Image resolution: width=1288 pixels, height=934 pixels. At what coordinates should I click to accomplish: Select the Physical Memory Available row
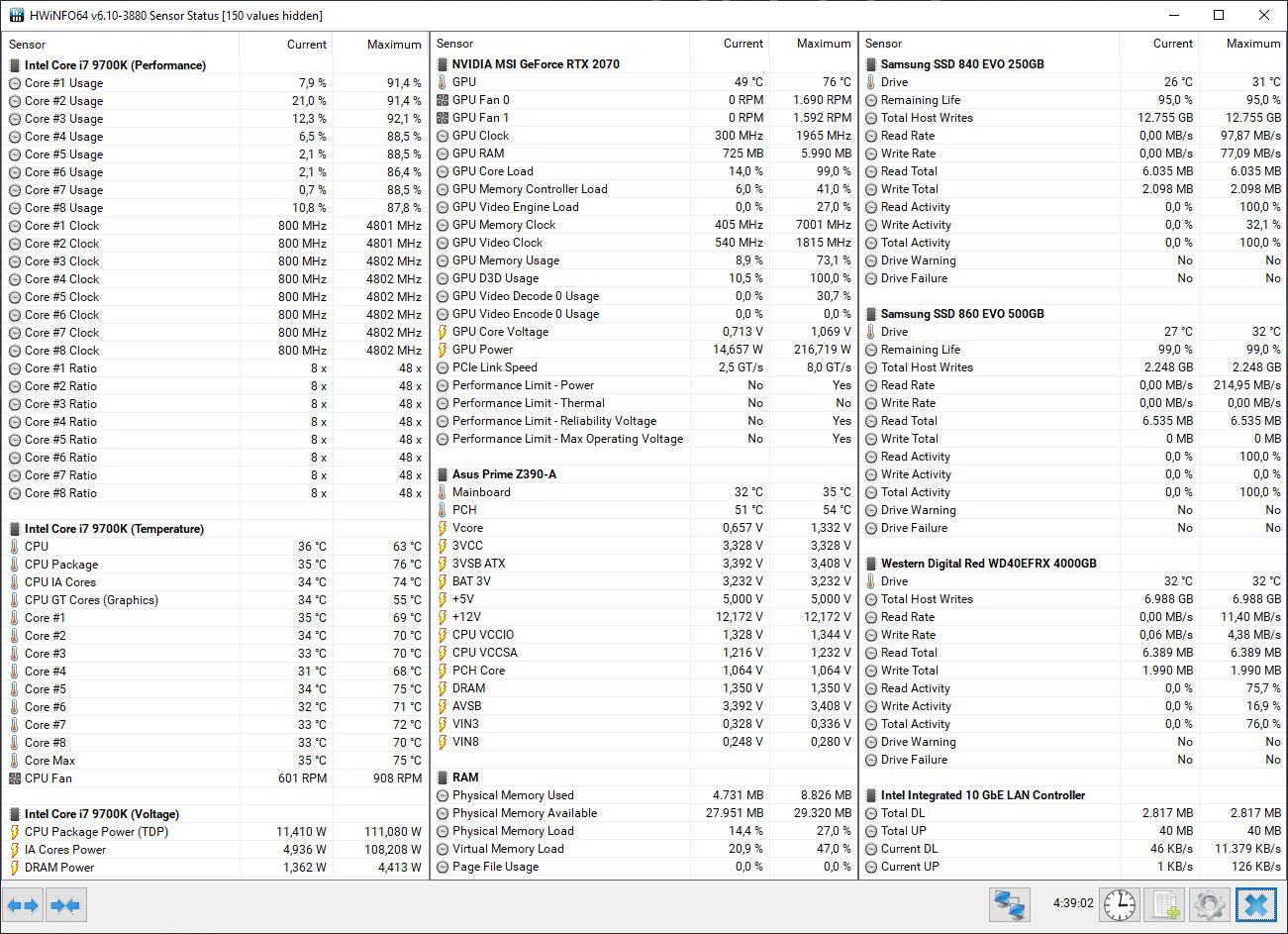[x=644, y=813]
